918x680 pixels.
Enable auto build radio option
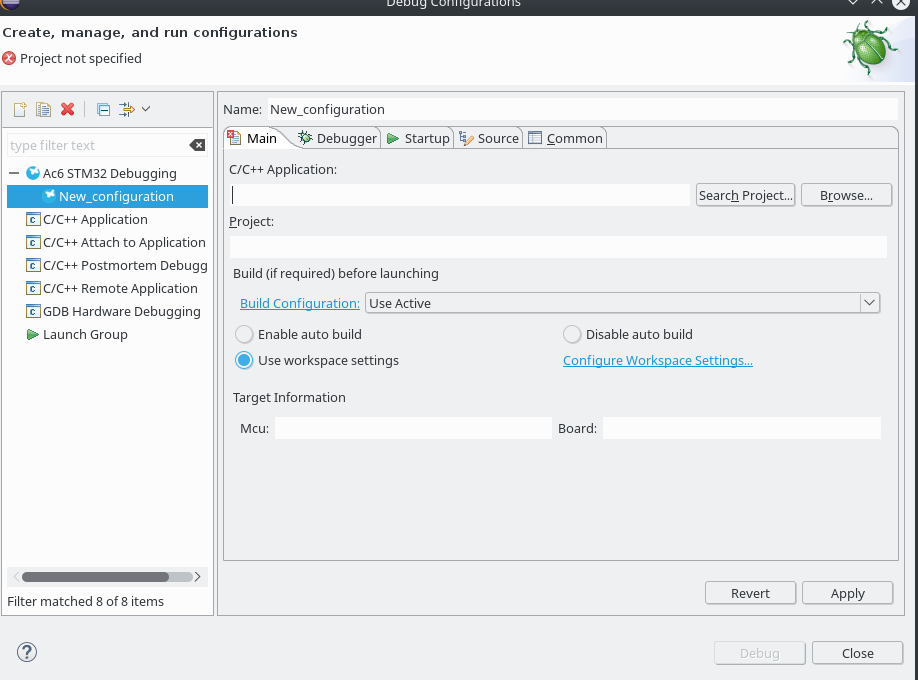(x=244, y=334)
